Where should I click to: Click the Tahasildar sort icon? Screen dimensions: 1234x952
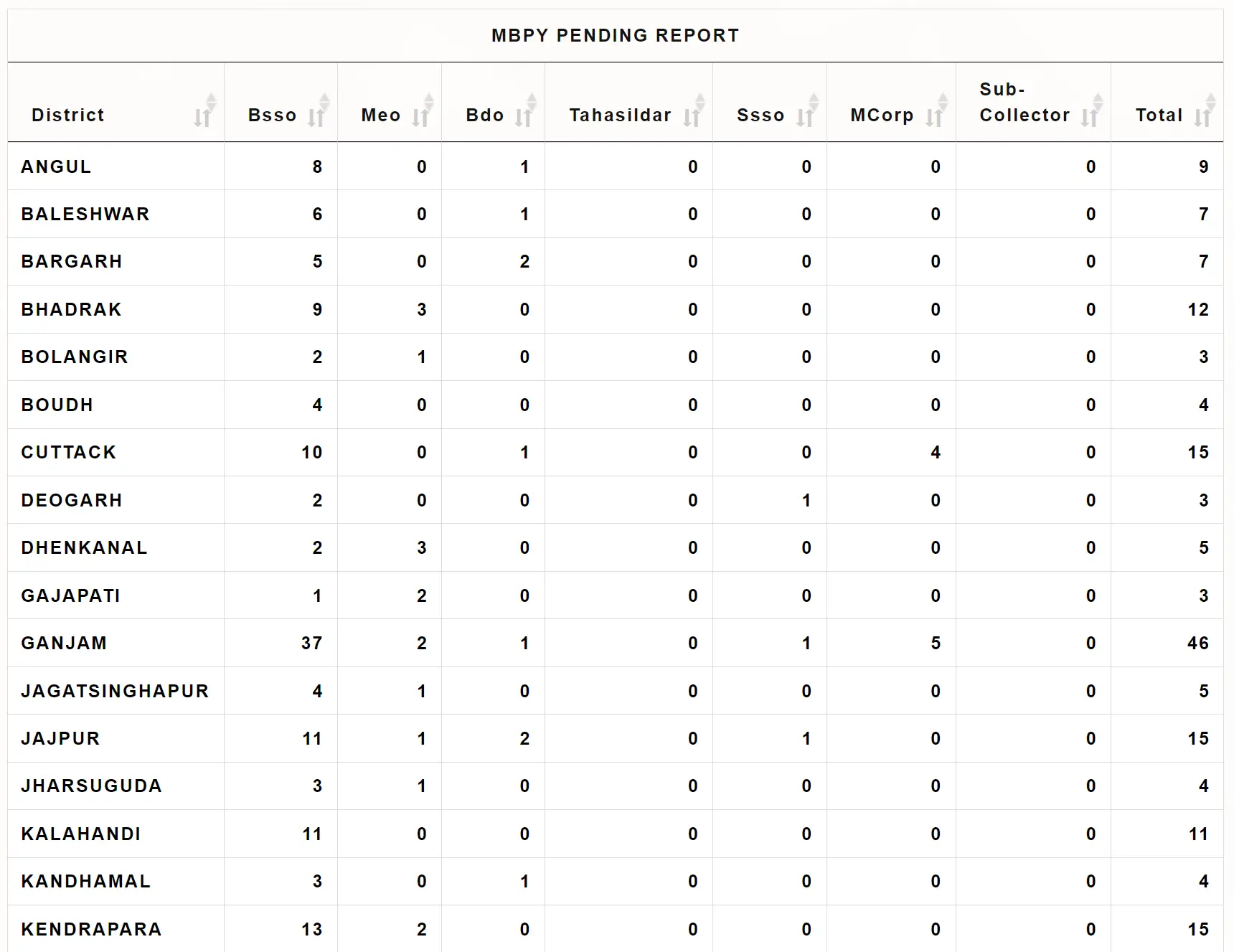click(694, 110)
